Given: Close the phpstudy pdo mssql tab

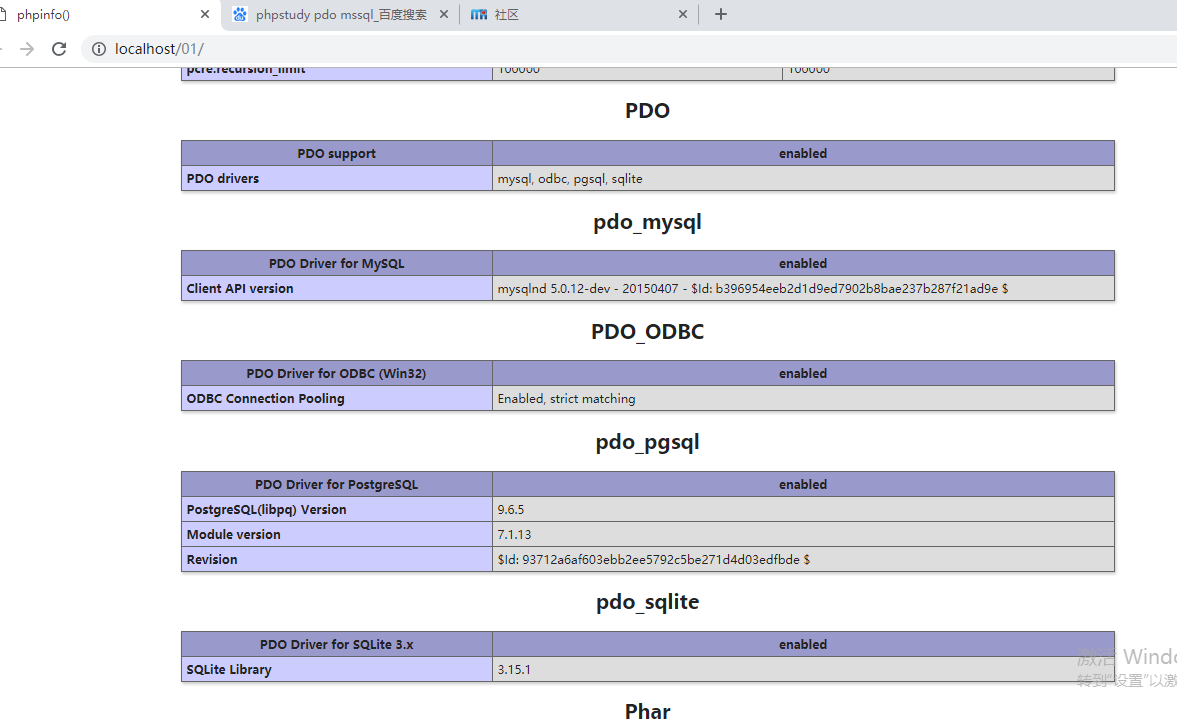Looking at the screenshot, I should point(444,14).
